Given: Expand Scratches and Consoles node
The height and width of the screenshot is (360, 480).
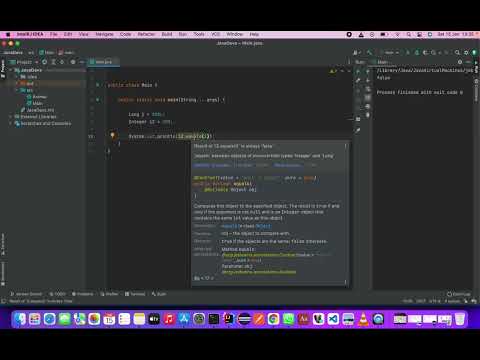Looking at the screenshot, I should (11, 123).
